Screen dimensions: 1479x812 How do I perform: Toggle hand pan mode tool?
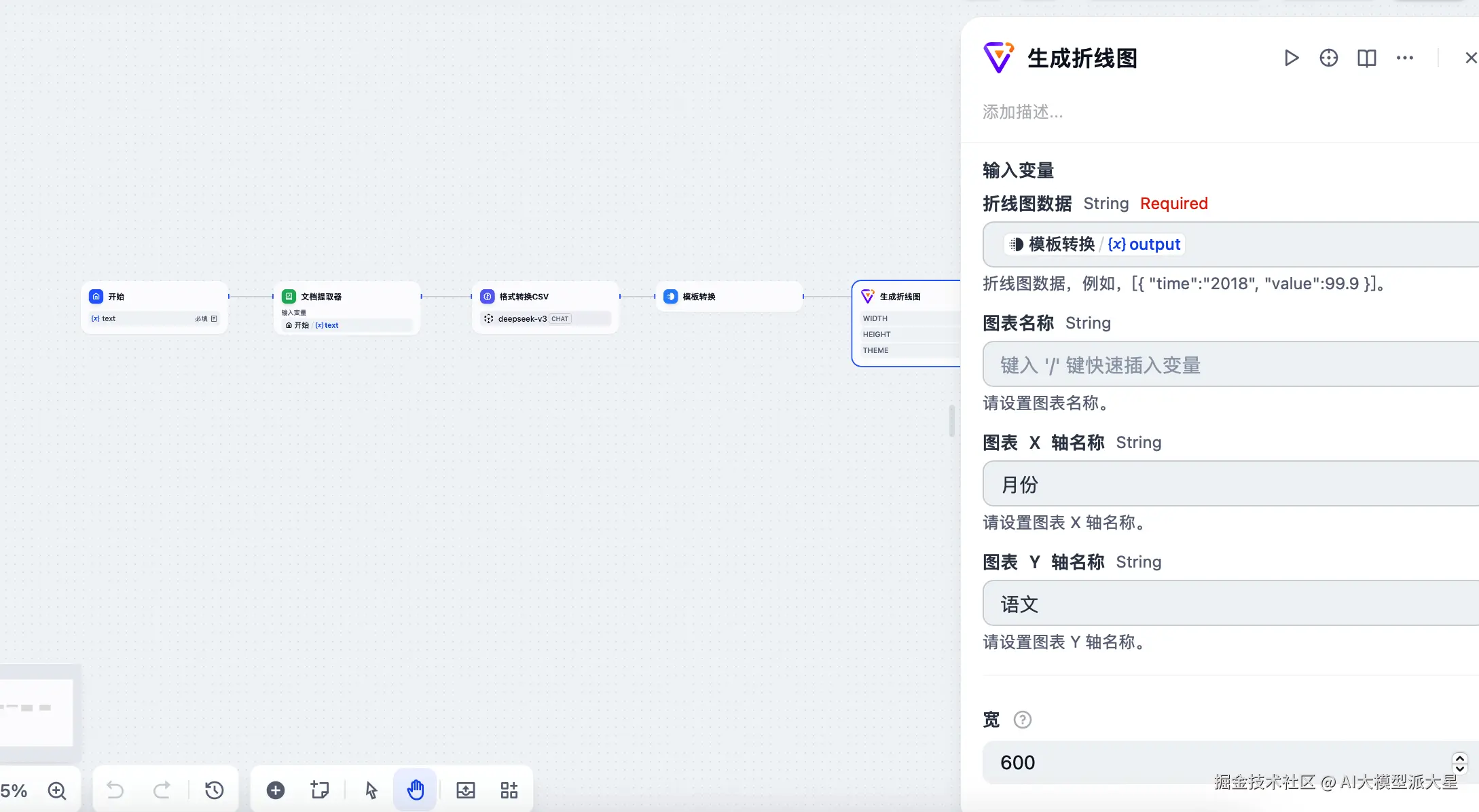(416, 790)
